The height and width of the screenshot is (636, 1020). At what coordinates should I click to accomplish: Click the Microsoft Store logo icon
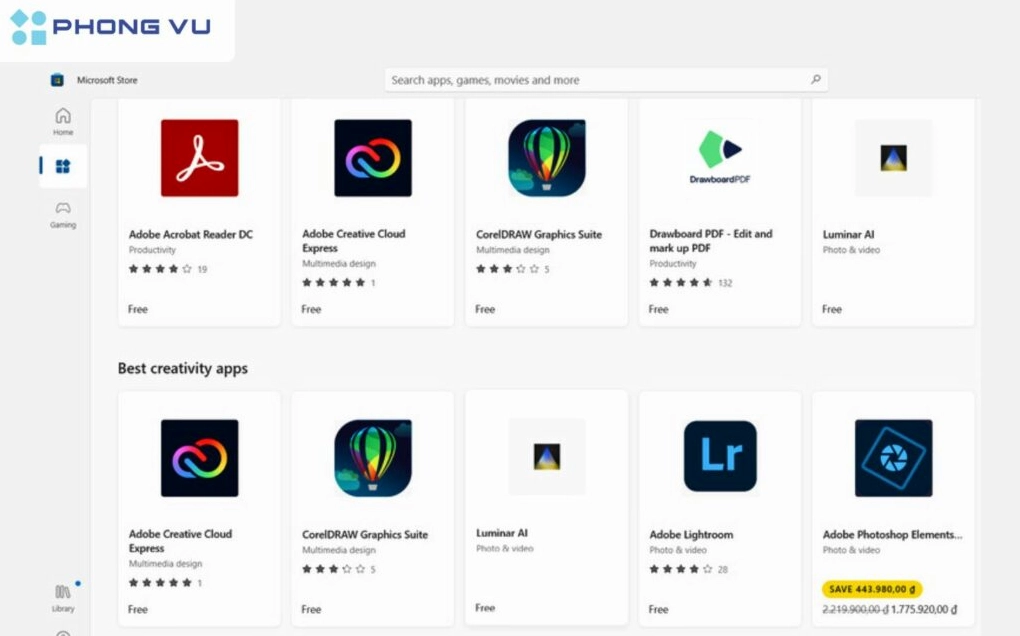[57, 80]
